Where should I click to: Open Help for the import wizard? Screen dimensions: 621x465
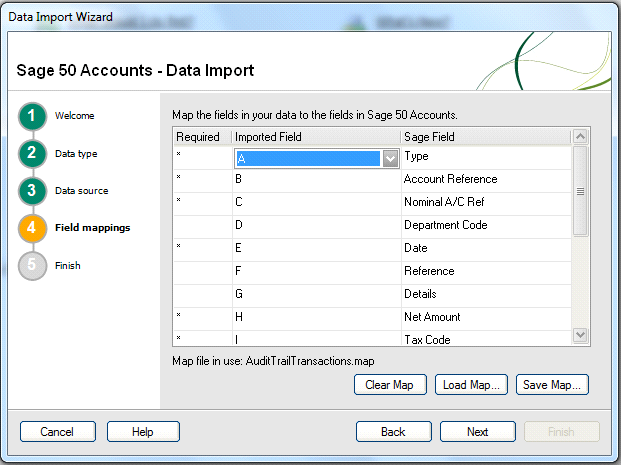(143, 432)
